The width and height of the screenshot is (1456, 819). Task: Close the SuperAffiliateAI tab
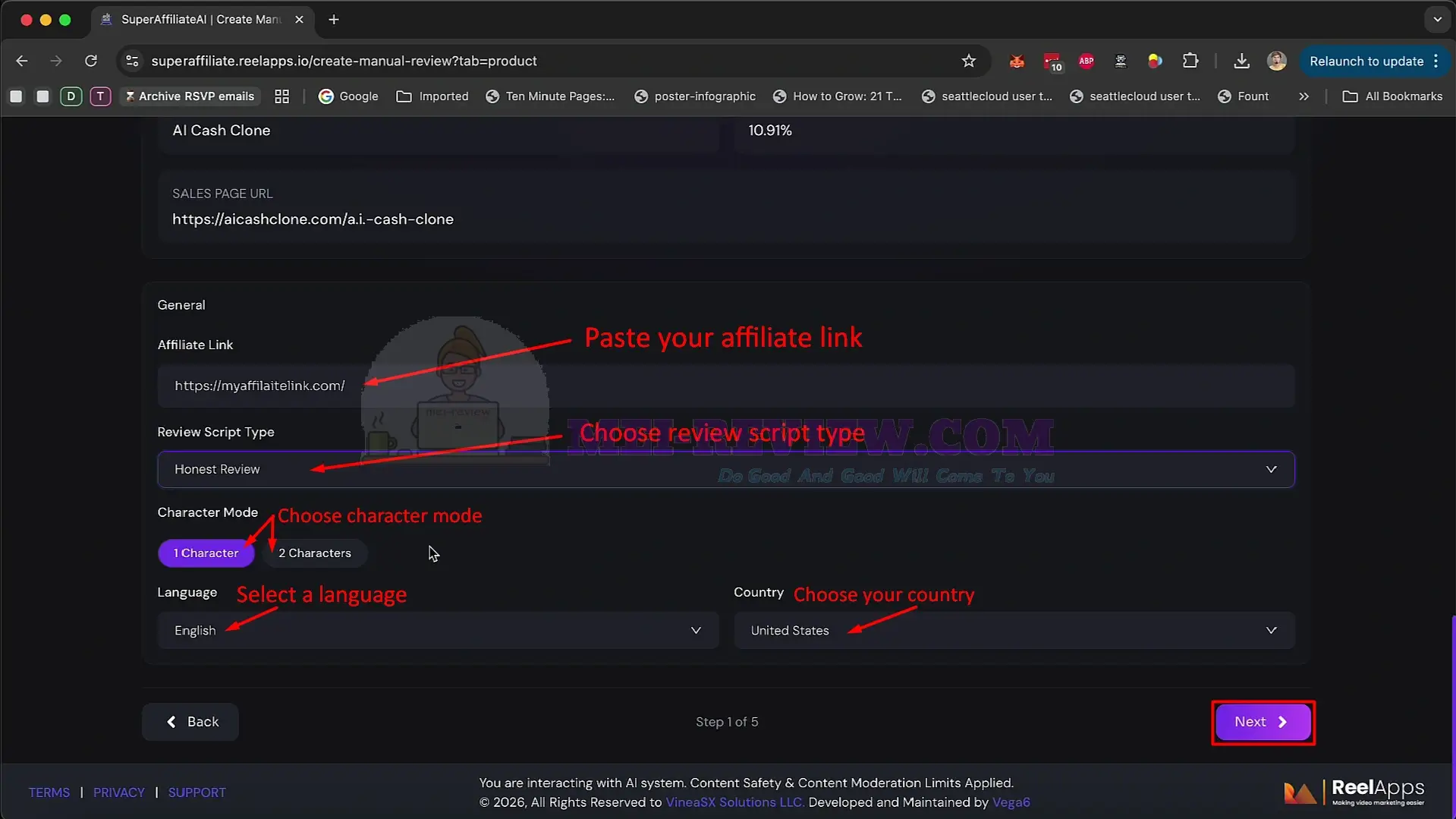click(299, 20)
